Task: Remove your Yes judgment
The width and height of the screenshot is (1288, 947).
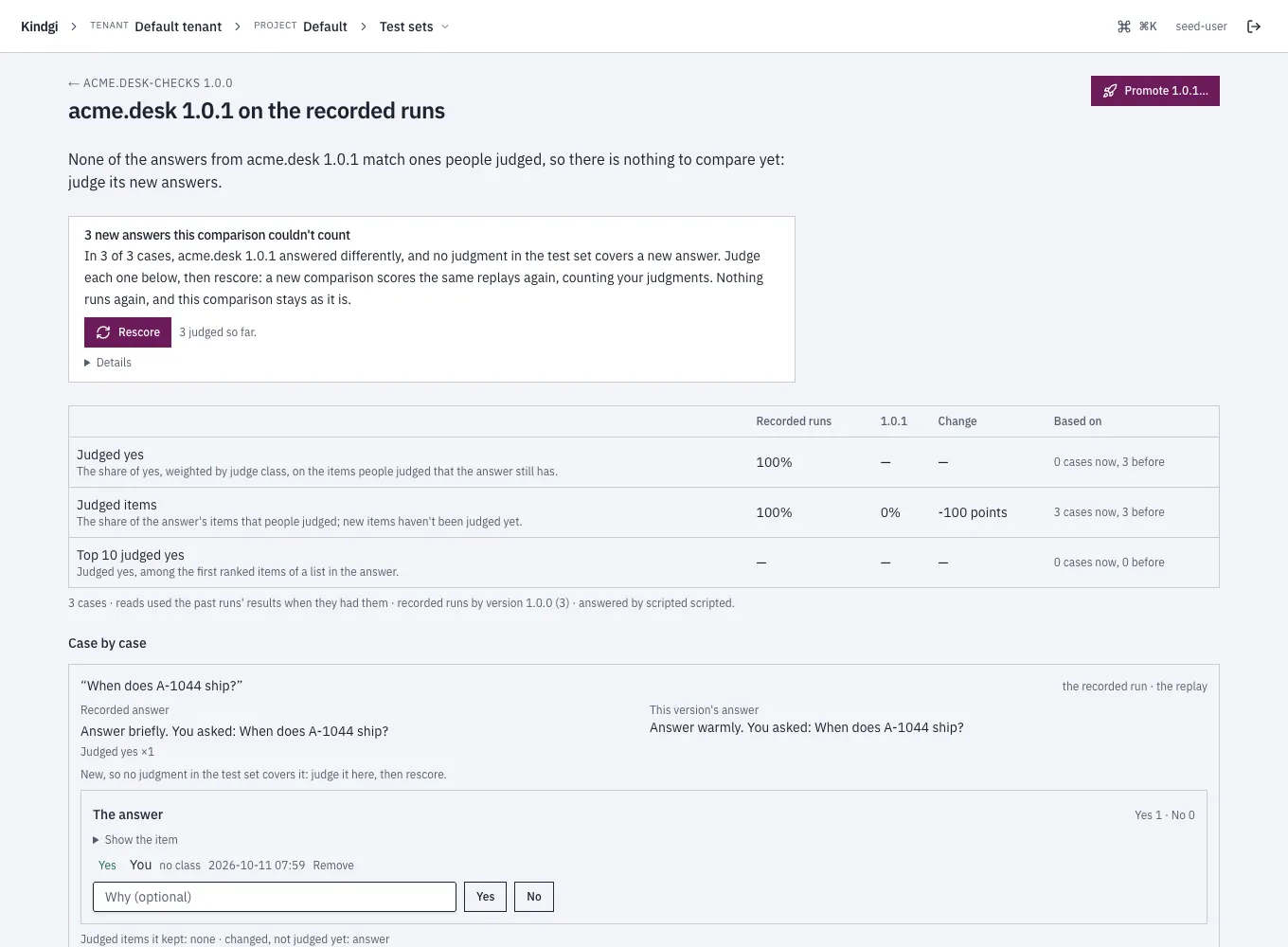Action: pos(333,866)
